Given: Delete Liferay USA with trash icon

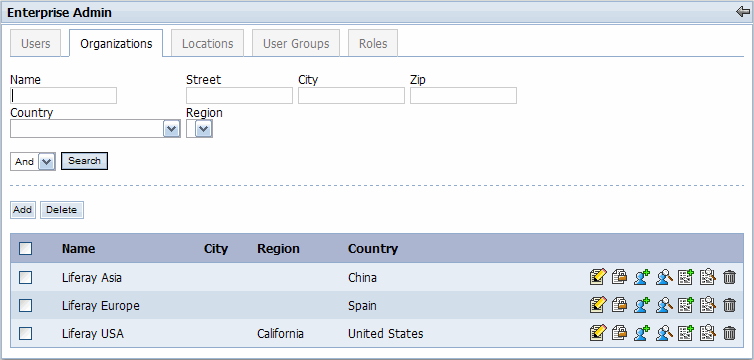Looking at the screenshot, I should coord(729,333).
